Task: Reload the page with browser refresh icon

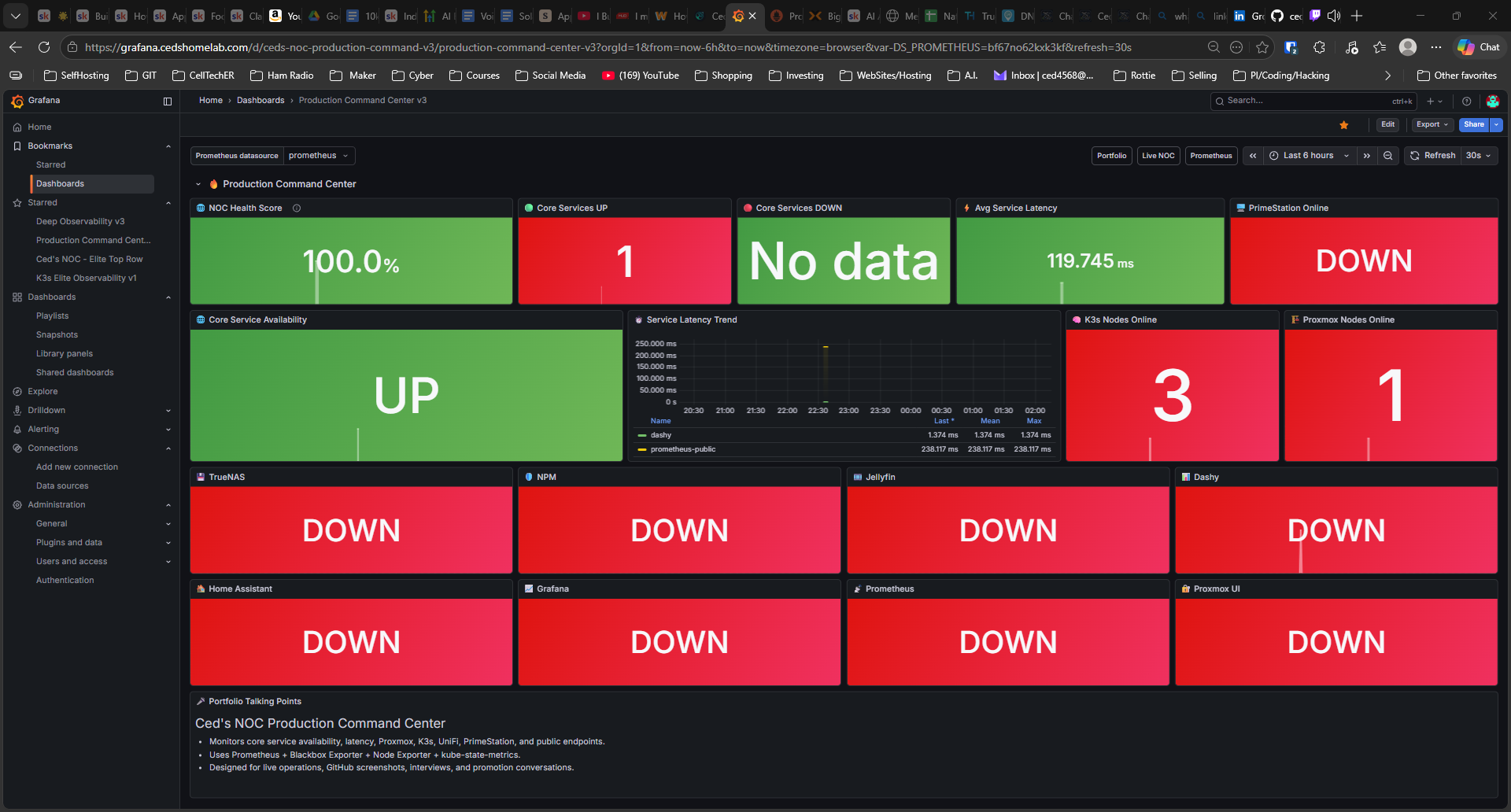Action: coord(44,47)
